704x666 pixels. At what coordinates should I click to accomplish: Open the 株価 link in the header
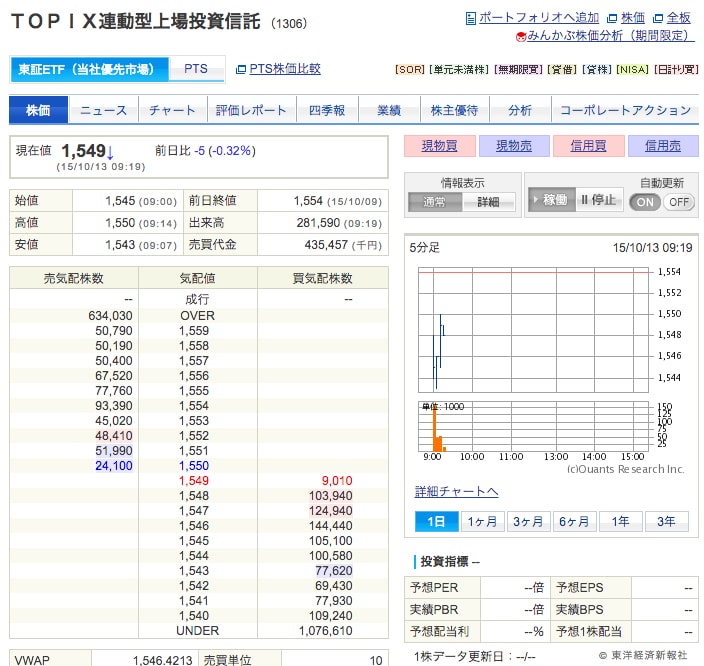tap(633, 18)
